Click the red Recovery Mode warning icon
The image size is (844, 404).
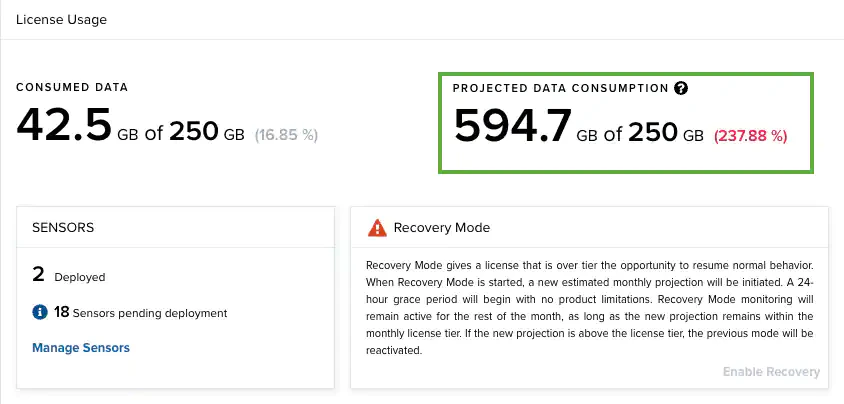pyautogui.click(x=377, y=228)
